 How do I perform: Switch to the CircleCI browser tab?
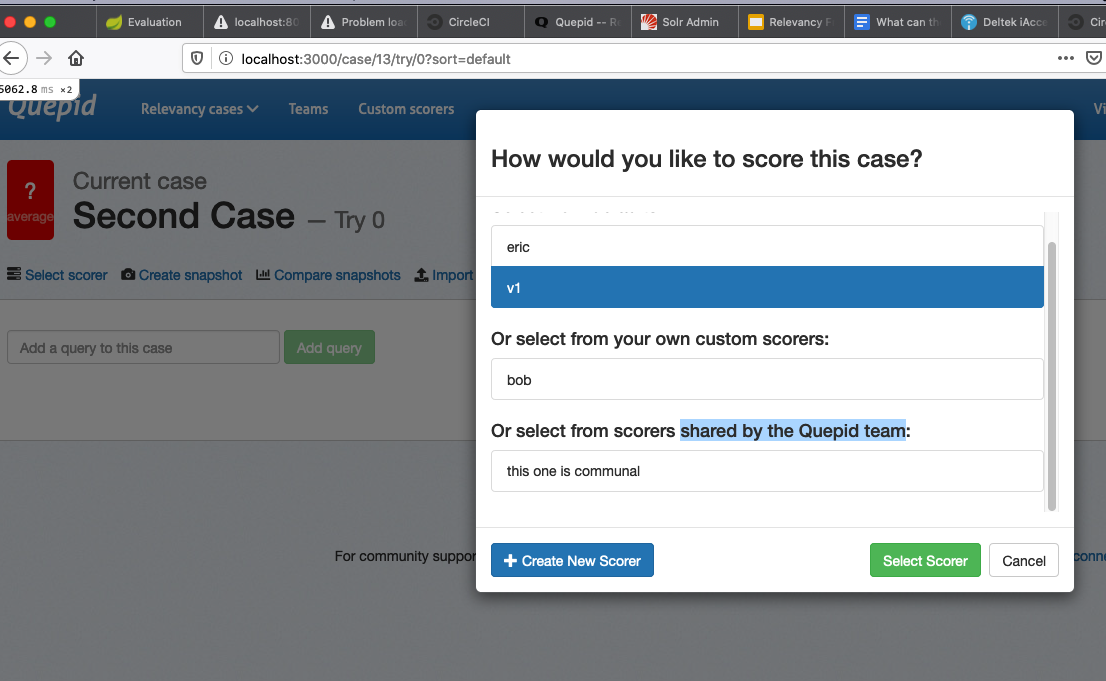coord(471,22)
